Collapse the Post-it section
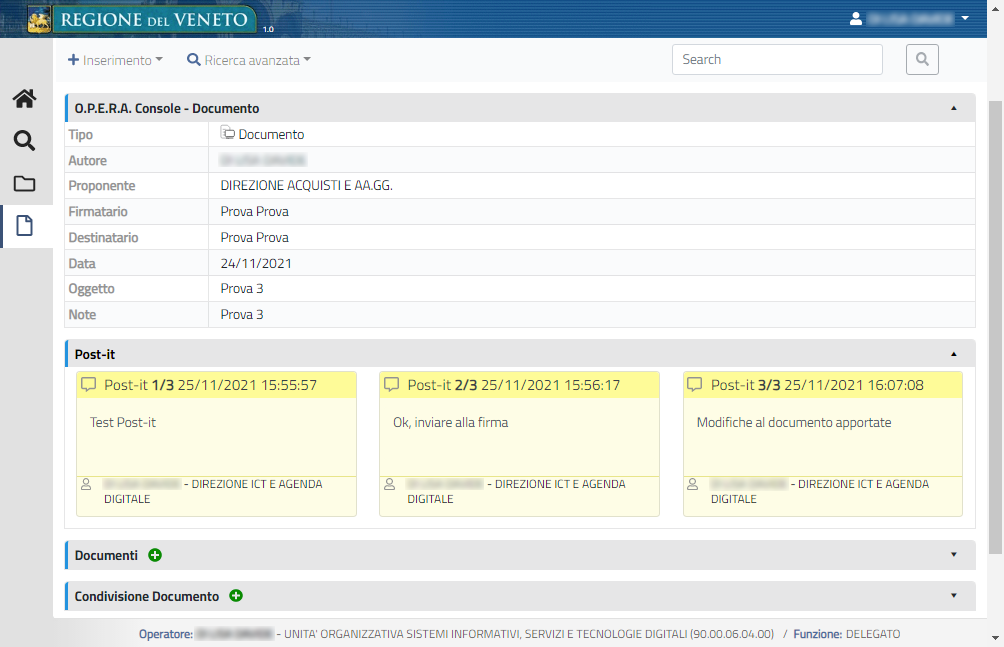Screen dimensions: 1004x647 954,354
